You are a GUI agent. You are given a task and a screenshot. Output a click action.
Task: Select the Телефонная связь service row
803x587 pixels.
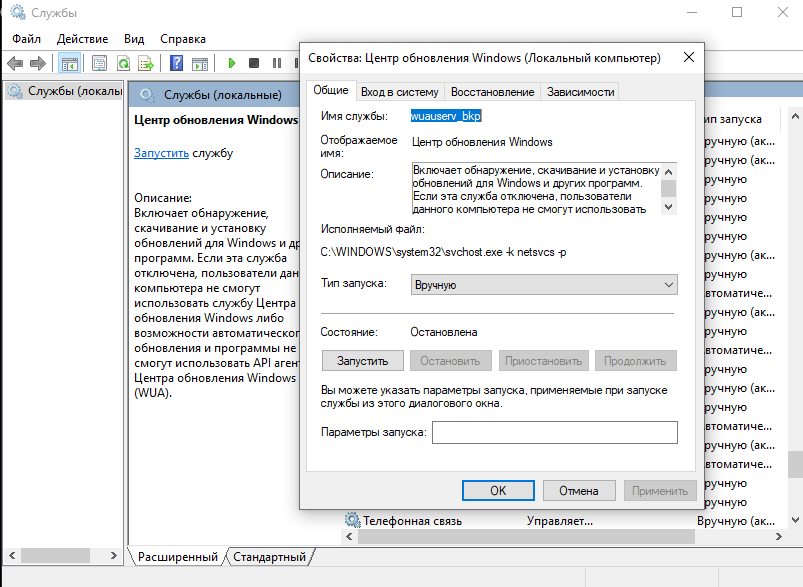pos(561,520)
